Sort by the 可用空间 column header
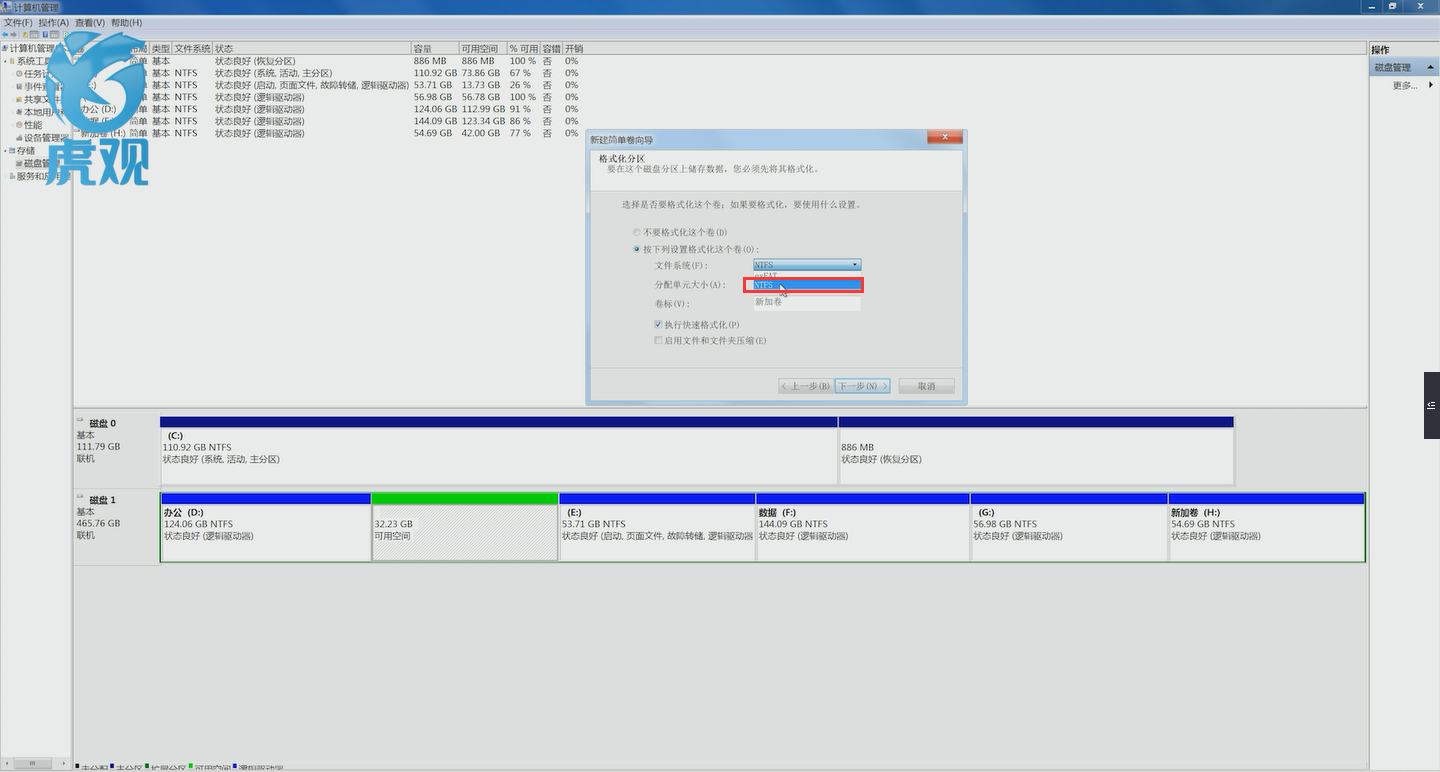The image size is (1440, 772). 482,48
